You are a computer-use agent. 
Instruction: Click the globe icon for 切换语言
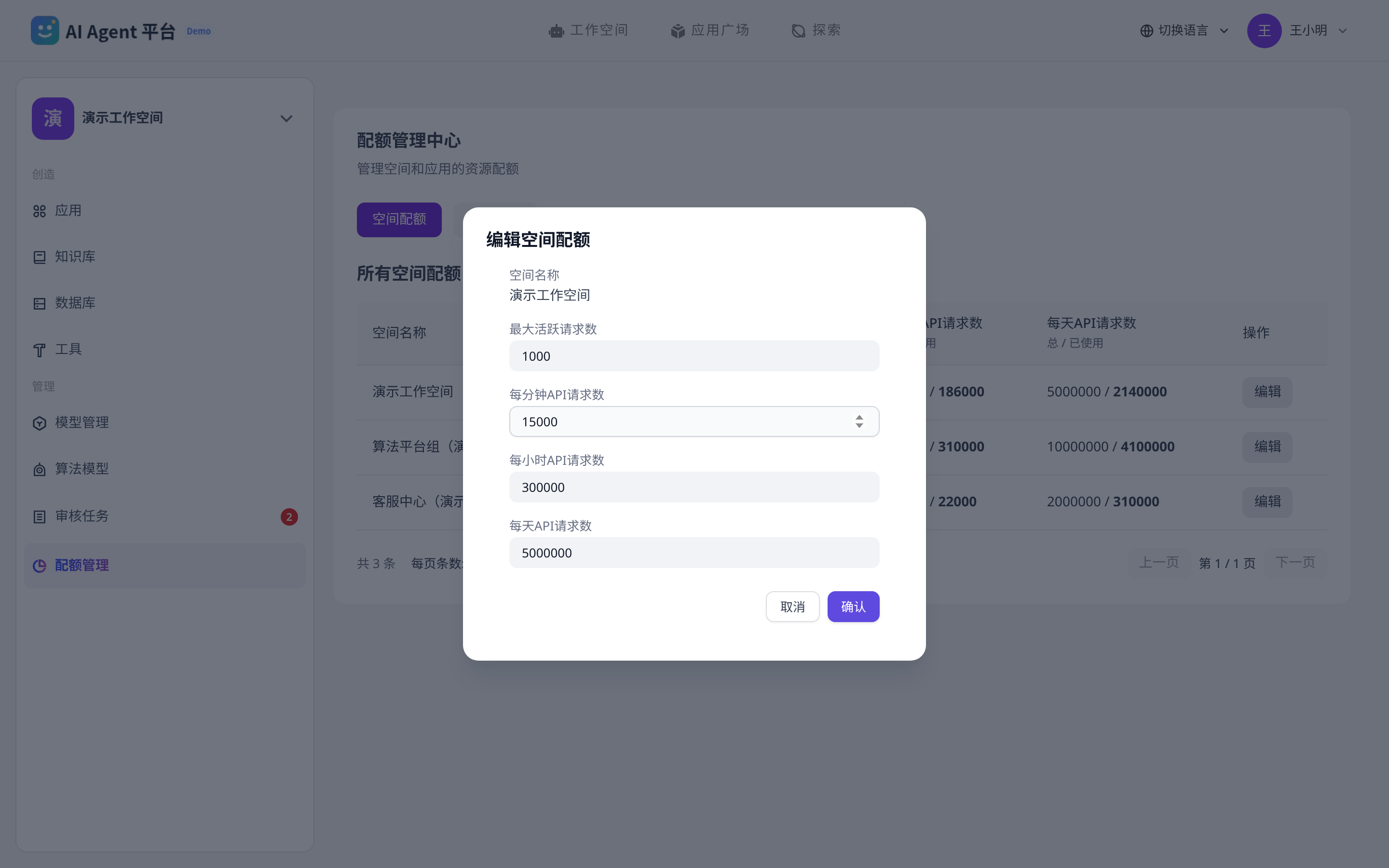click(x=1146, y=31)
